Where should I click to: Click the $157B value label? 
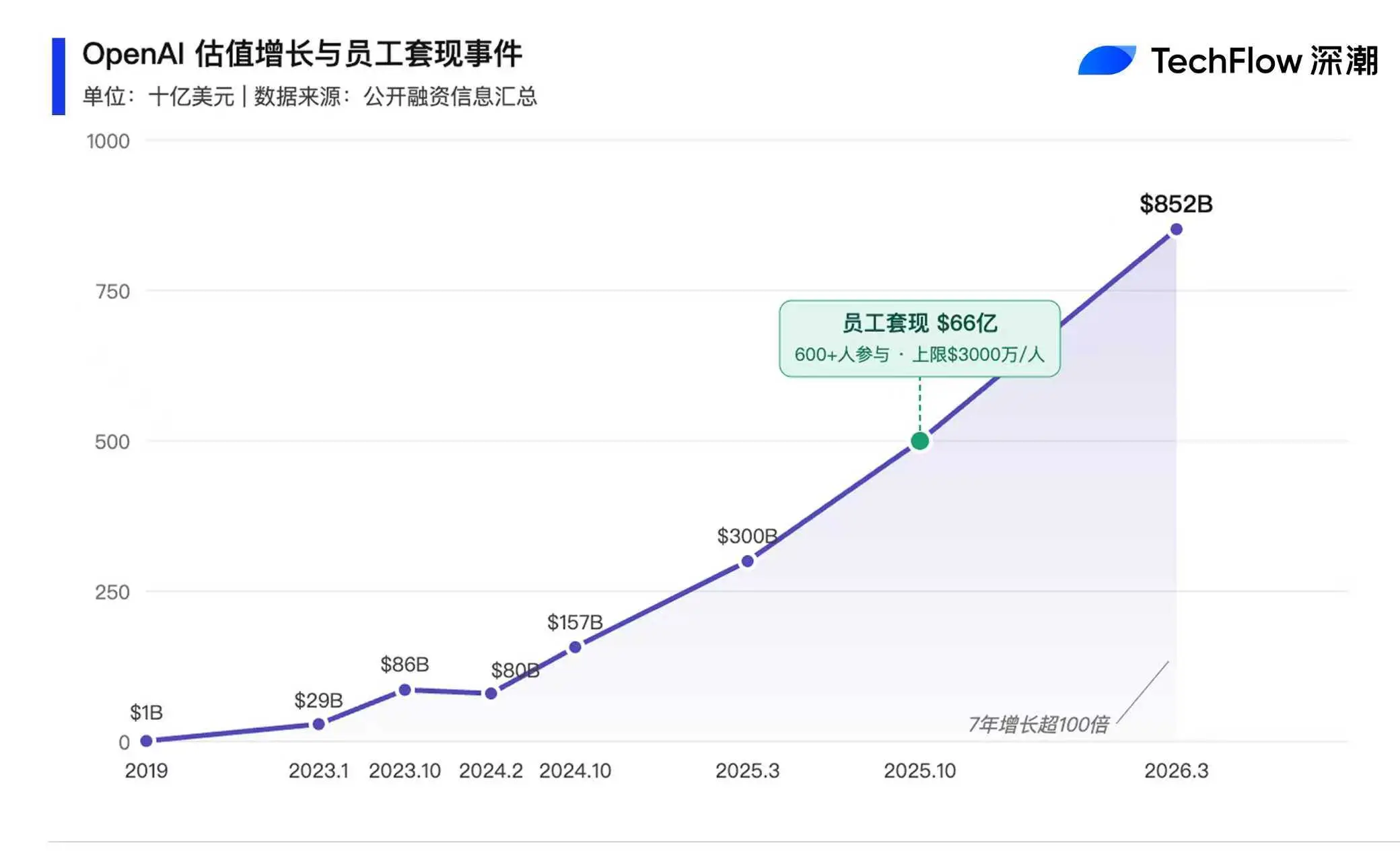575,622
